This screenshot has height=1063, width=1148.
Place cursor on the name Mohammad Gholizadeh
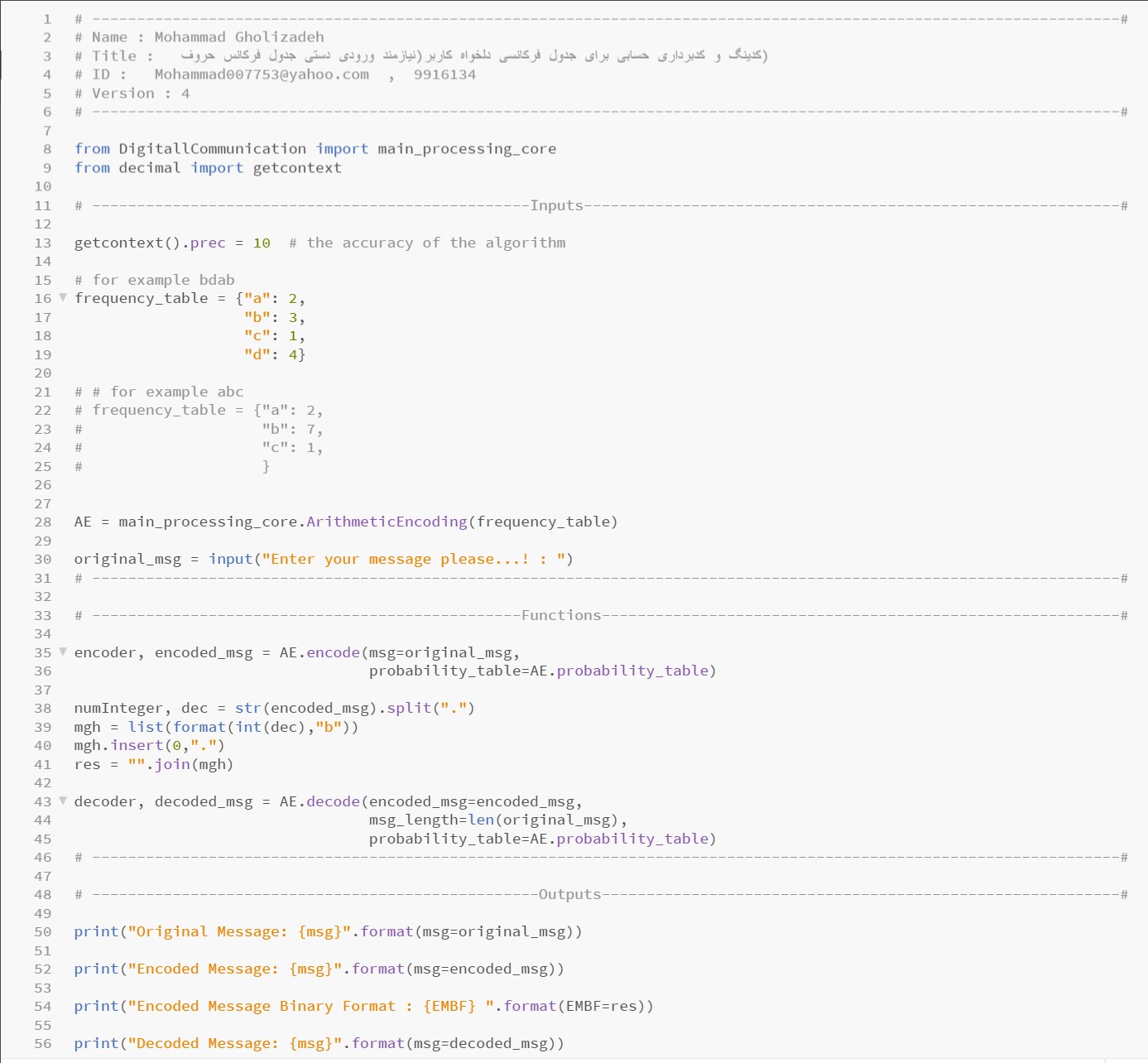(239, 37)
